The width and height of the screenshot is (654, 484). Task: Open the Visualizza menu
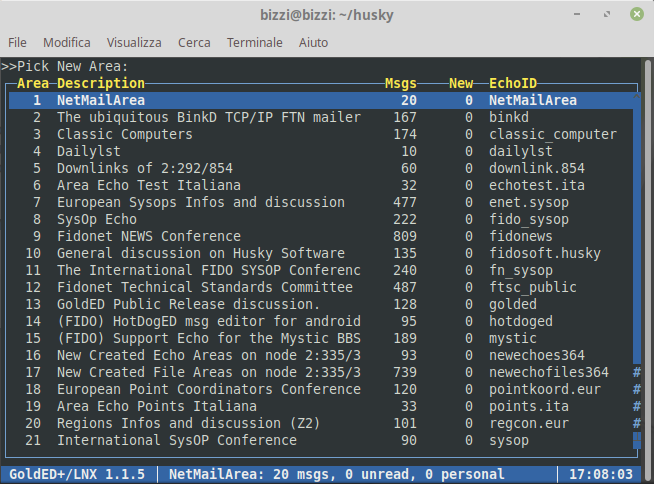coord(134,43)
